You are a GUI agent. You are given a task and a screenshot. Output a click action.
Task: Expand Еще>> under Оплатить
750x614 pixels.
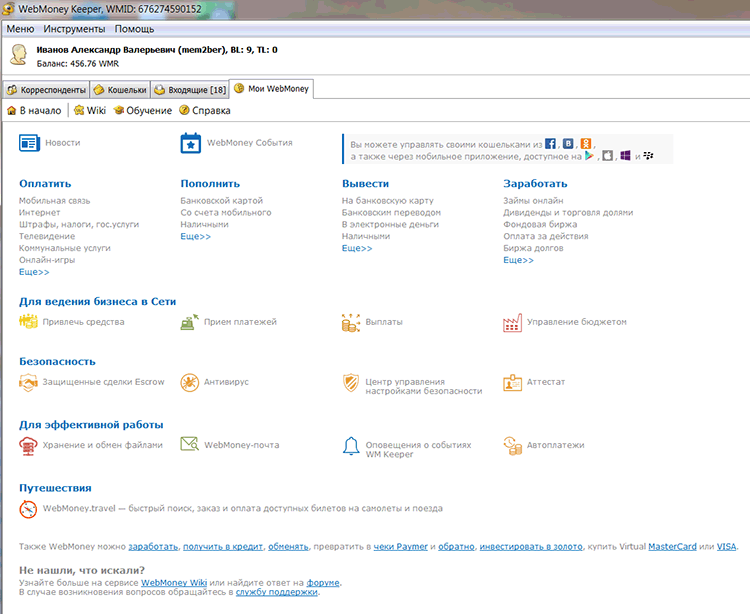(x=34, y=272)
